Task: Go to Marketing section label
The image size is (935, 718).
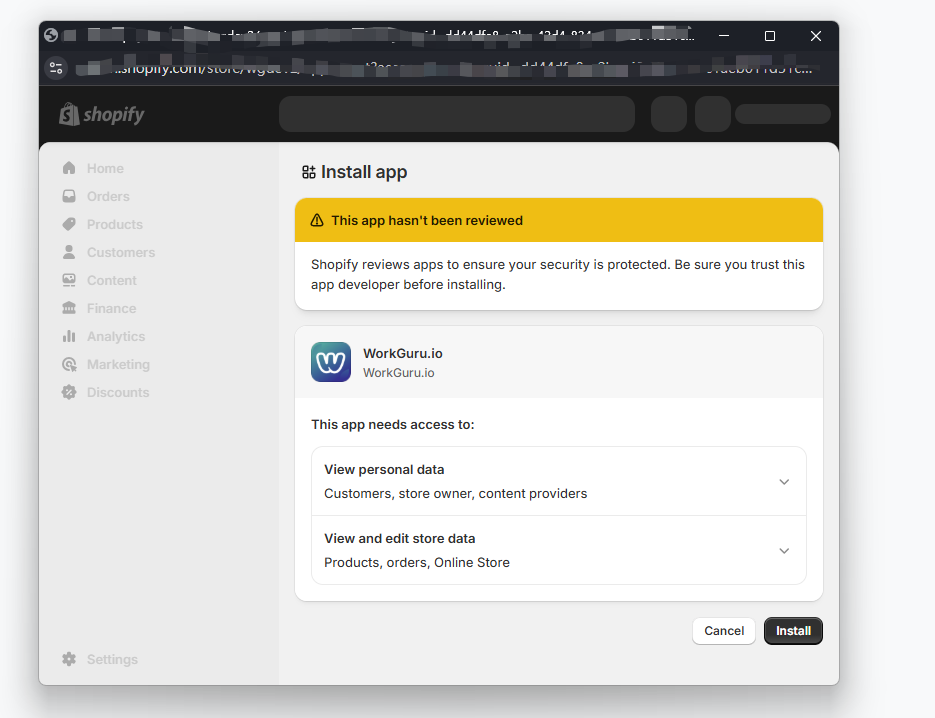Action: [119, 364]
